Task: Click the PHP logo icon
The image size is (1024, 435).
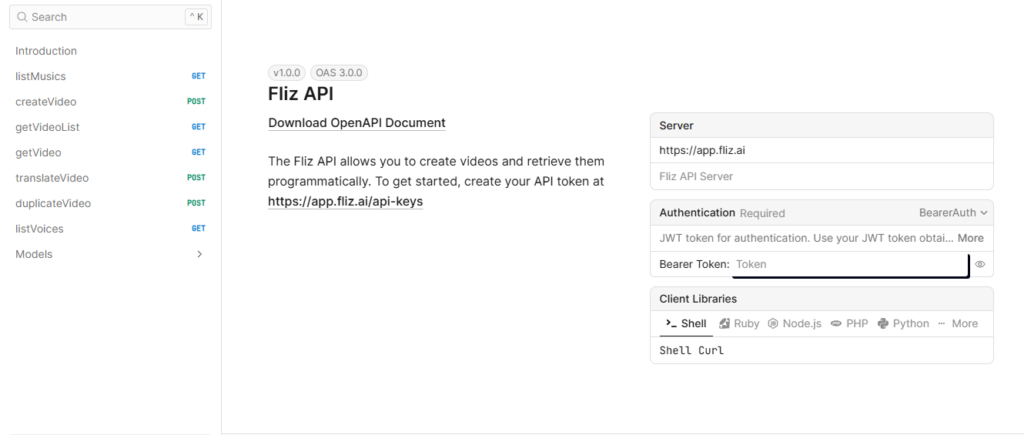Action: point(836,323)
